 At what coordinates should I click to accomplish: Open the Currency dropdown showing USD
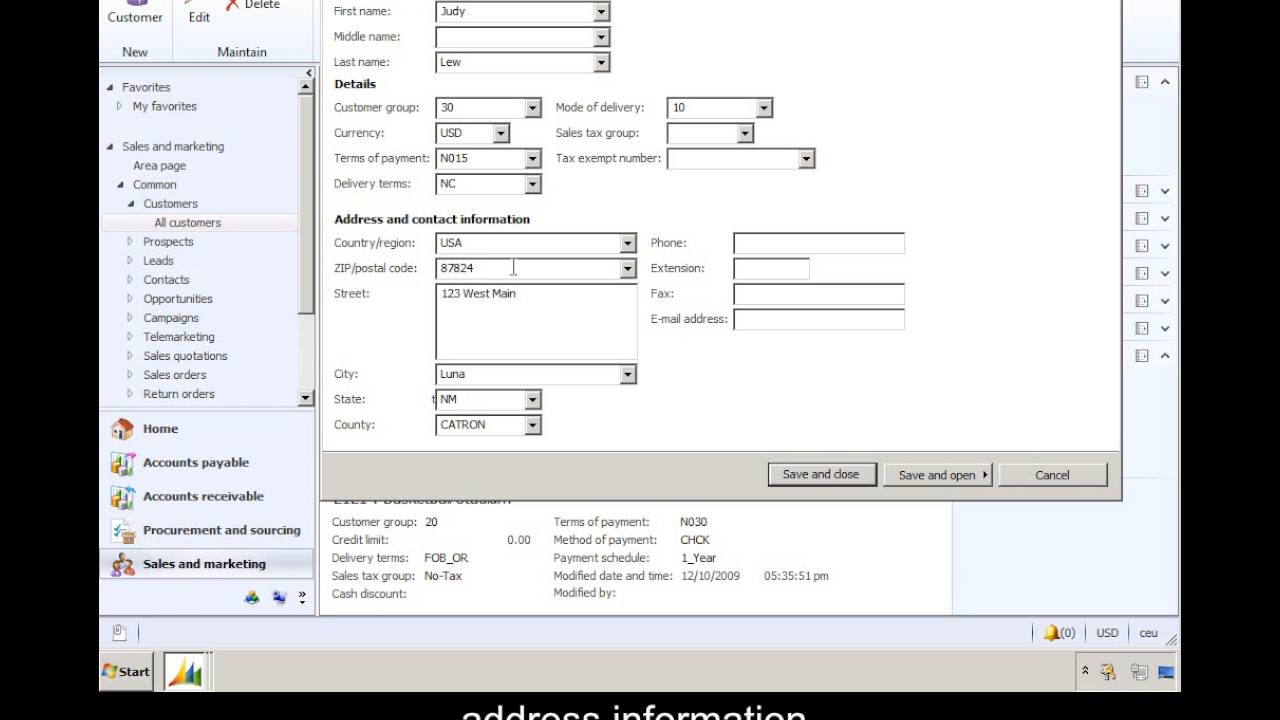[x=501, y=133]
